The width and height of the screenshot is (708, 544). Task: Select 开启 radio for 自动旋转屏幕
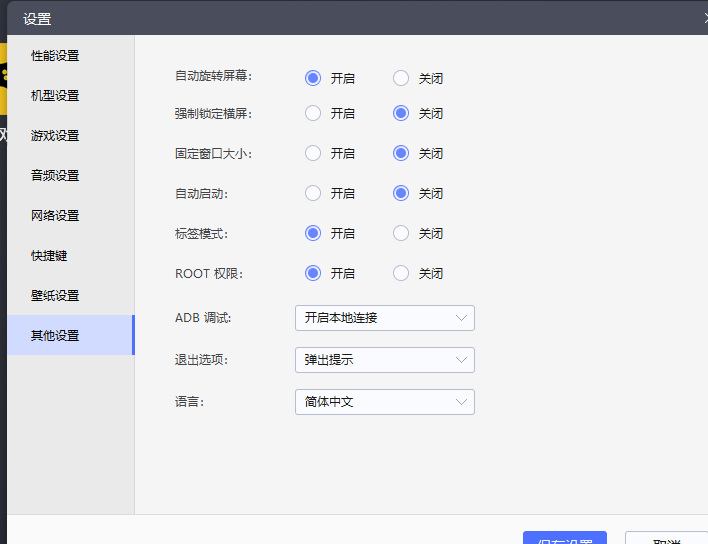pyautogui.click(x=313, y=78)
